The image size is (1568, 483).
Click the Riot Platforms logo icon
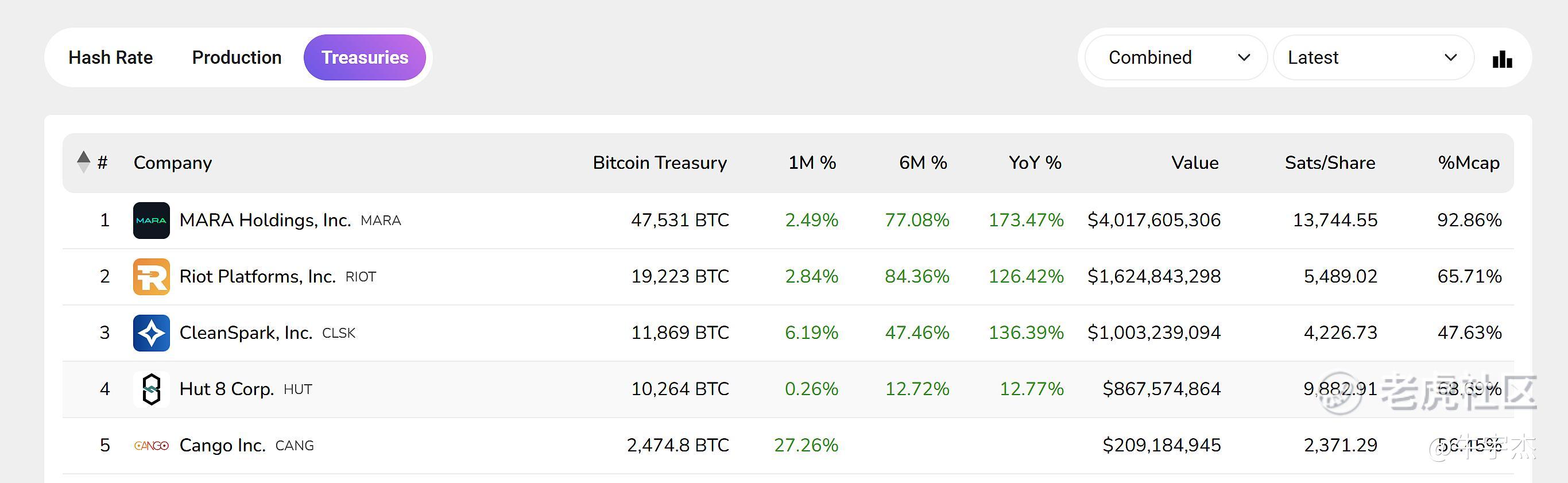pyautogui.click(x=151, y=276)
